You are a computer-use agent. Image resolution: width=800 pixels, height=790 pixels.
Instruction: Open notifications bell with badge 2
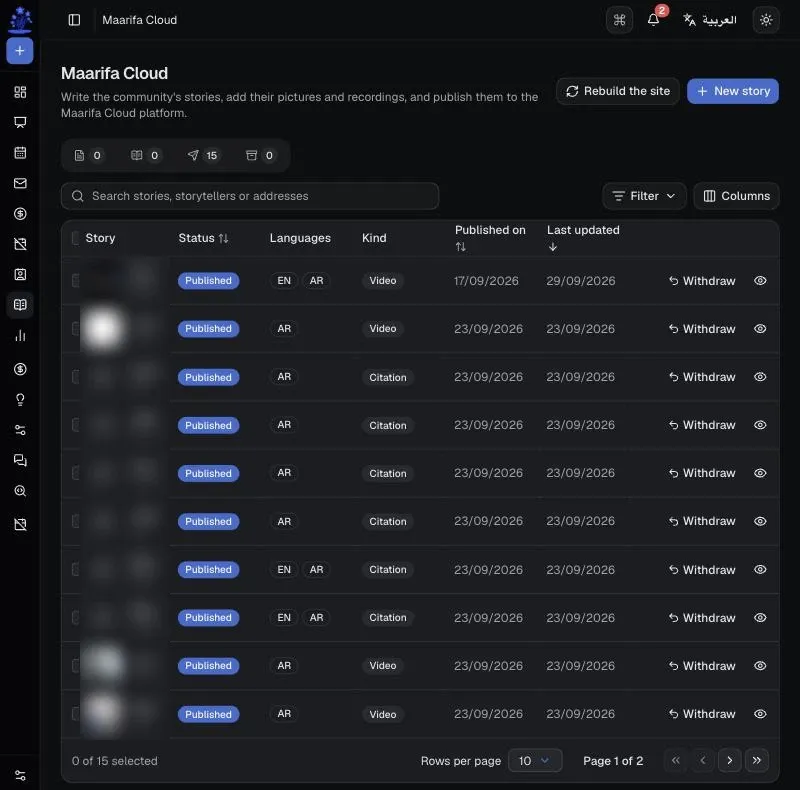(654, 20)
